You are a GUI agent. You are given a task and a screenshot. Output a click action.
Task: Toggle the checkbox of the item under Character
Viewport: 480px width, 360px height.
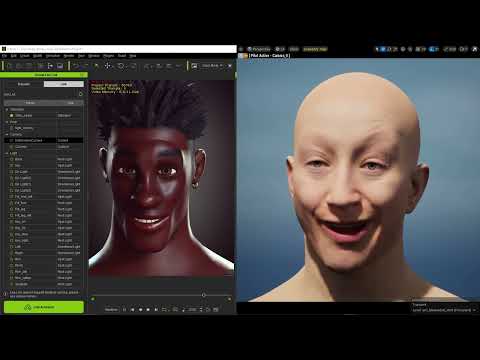[12, 116]
